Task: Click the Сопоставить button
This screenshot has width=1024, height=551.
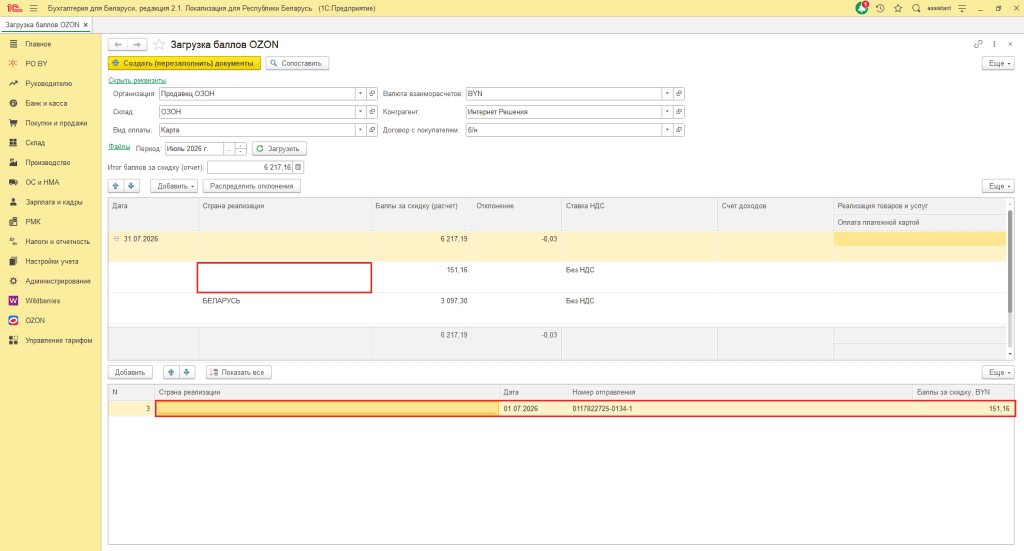Action: 297,63
